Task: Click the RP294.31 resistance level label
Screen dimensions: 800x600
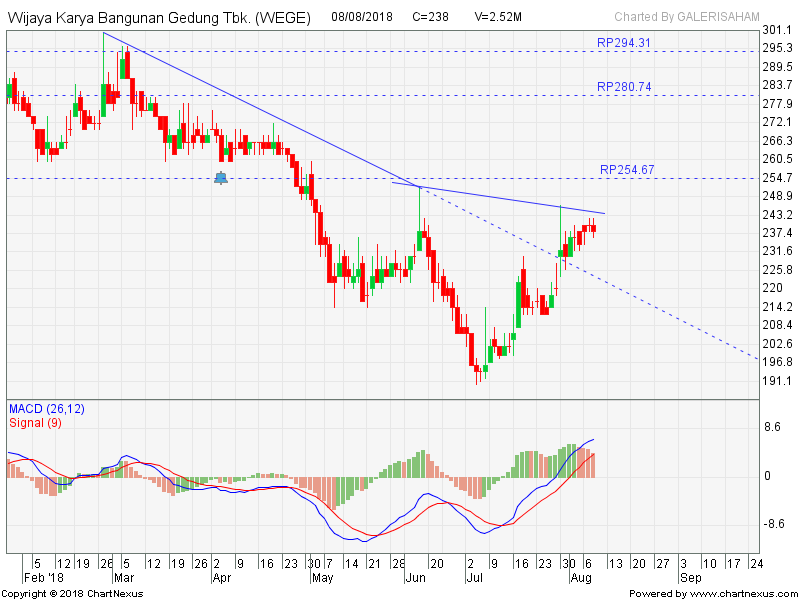Action: [x=623, y=43]
